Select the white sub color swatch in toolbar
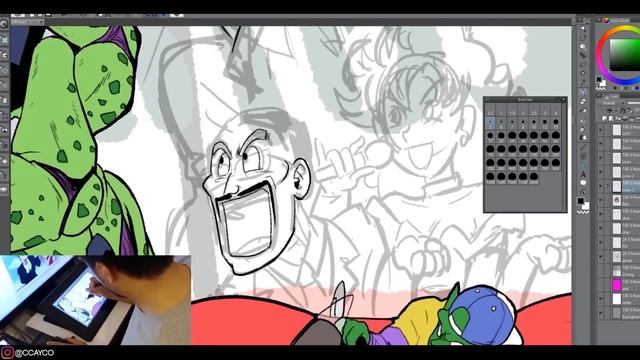640x360 pixels. [586, 206]
